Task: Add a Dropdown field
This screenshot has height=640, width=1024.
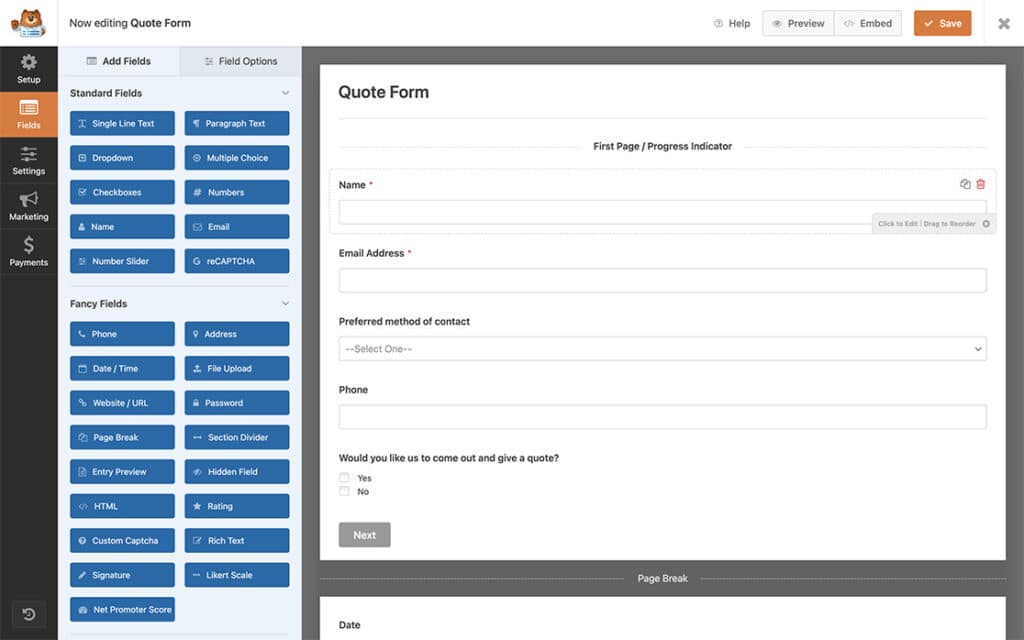Action: 122,158
